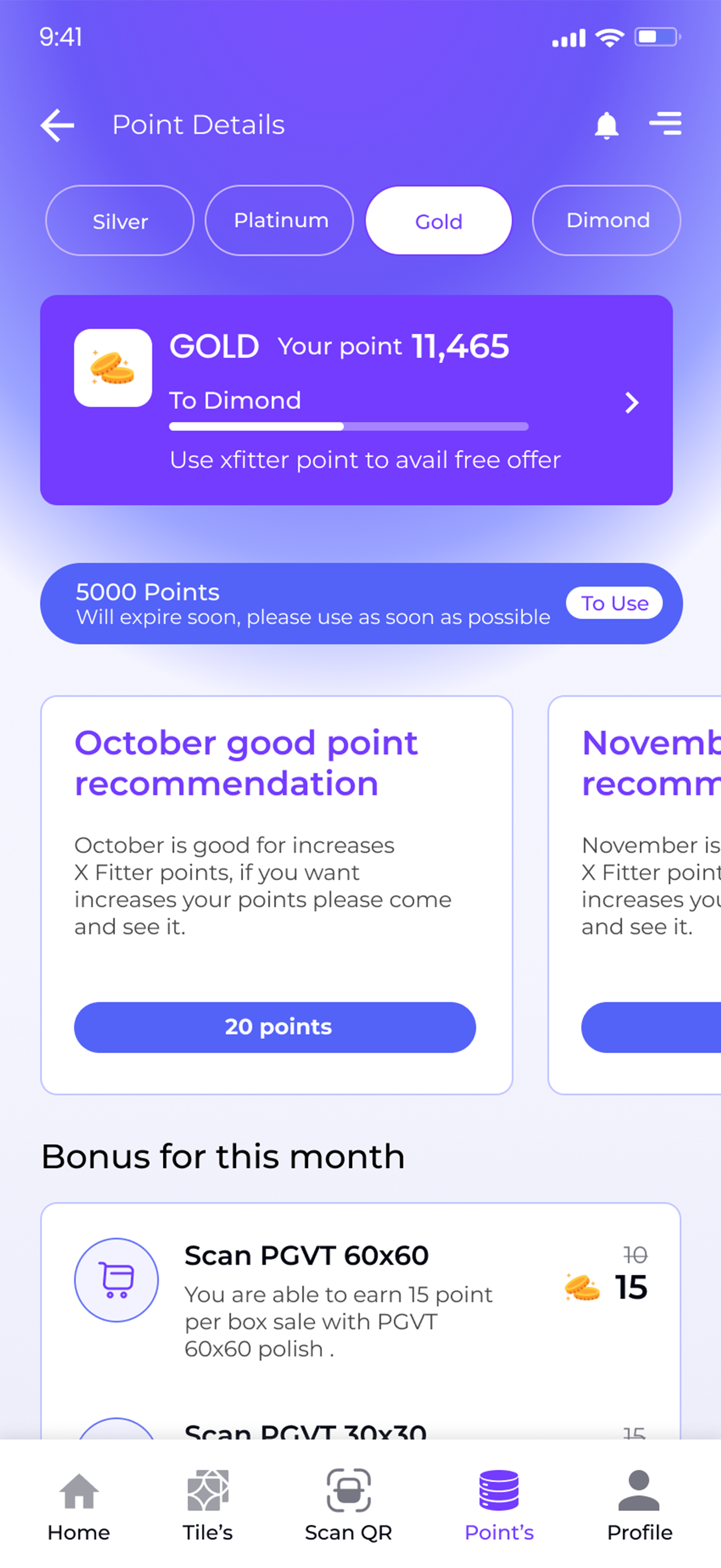Select the Gold tier tab
721x1568 pixels.
click(439, 221)
